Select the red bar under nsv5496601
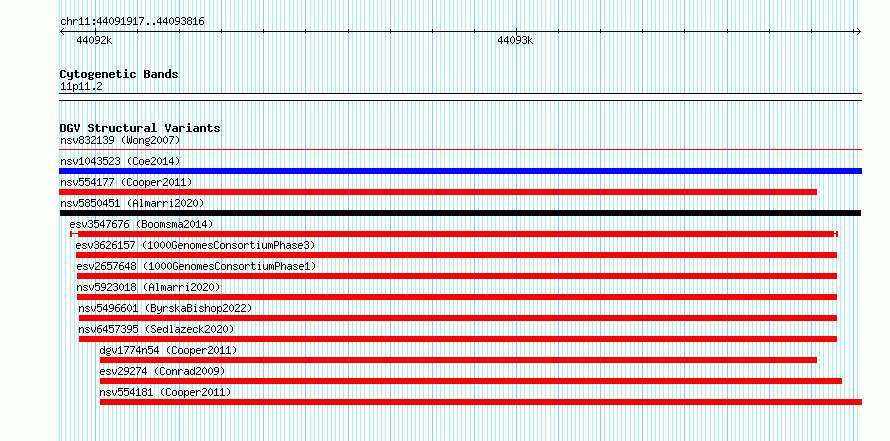The height and width of the screenshot is (441, 890). click(x=457, y=318)
